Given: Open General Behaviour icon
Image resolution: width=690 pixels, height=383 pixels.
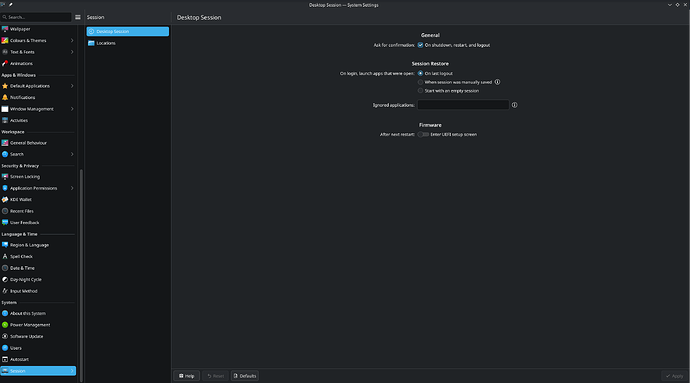Looking at the screenshot, I should [x=5, y=143].
